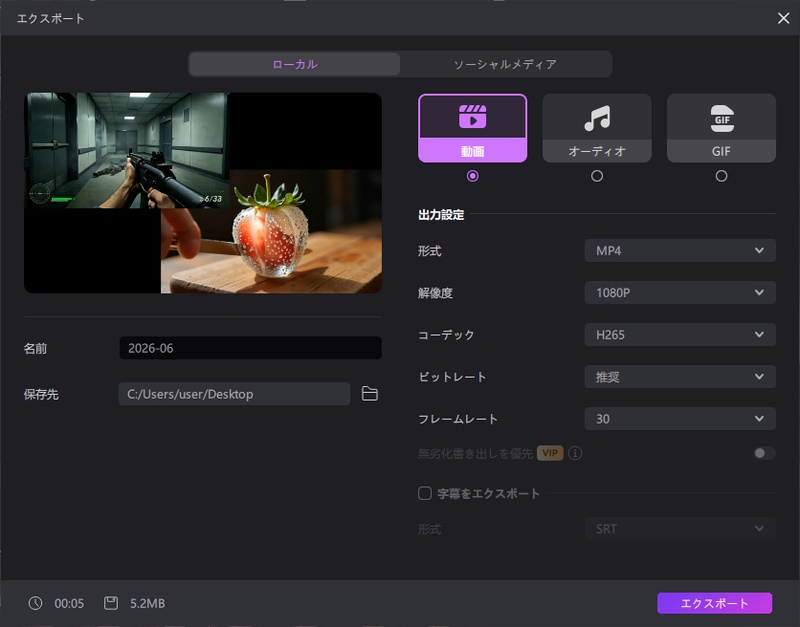Open the 形式 MP4 dropdown
Image resolution: width=800 pixels, height=627 pixels.
coord(680,250)
